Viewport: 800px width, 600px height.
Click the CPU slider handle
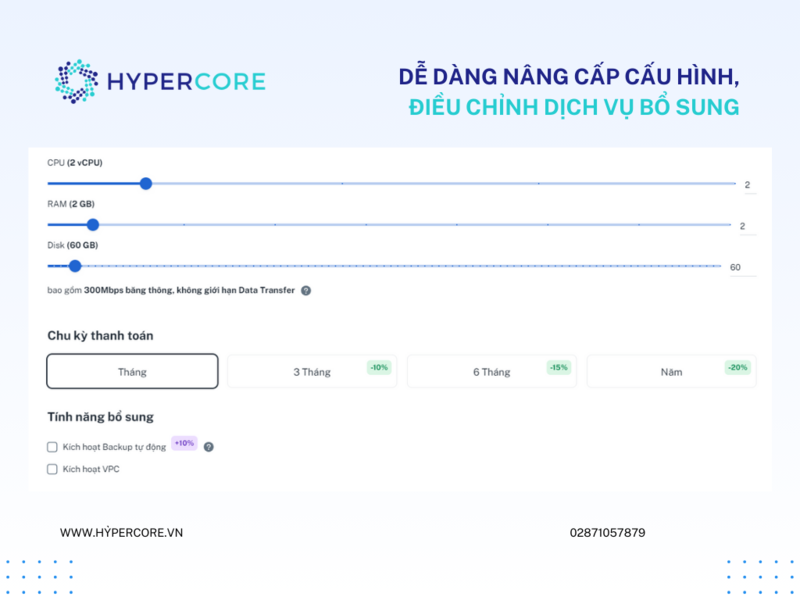click(x=146, y=184)
